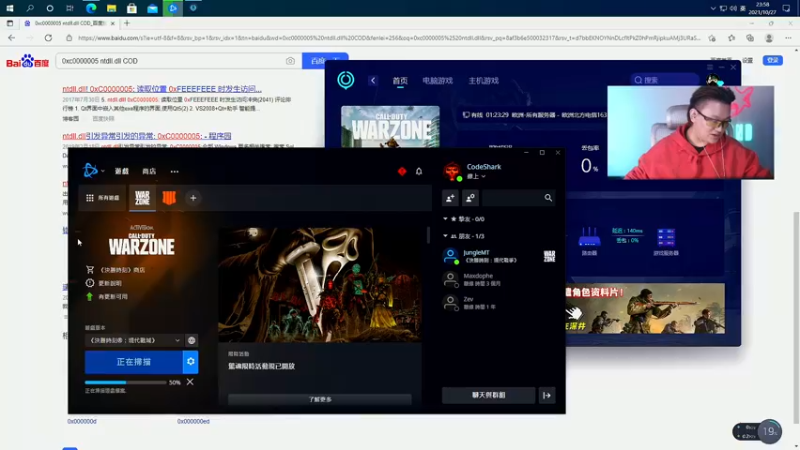
Task: Click the learn more button under banner
Action: click(320, 399)
